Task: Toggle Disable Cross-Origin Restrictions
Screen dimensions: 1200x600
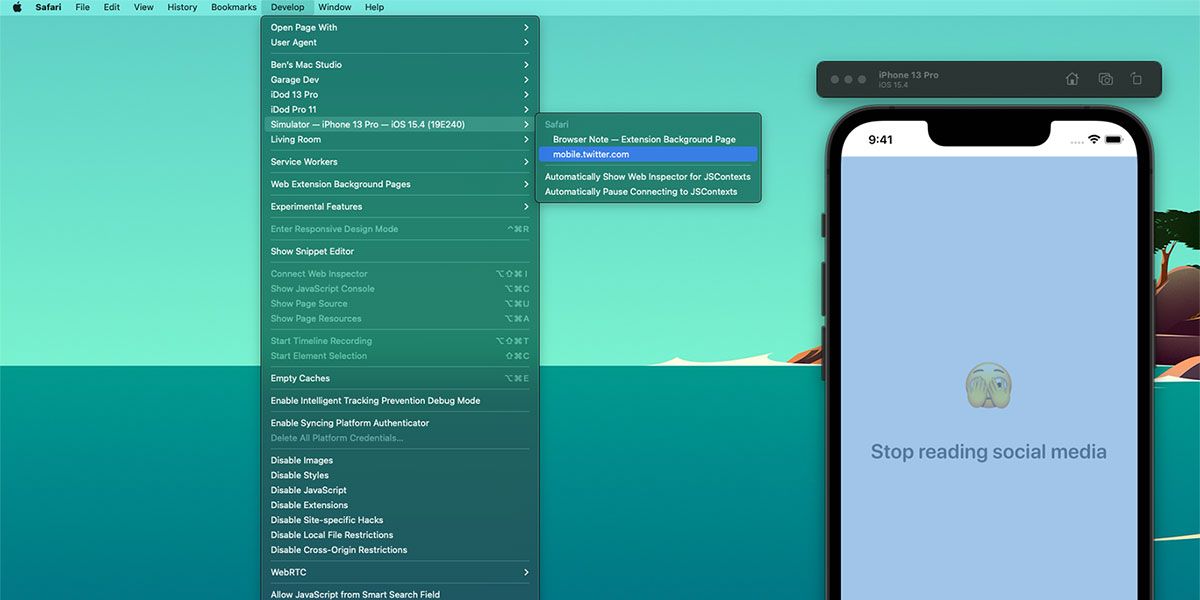Action: pyautogui.click(x=400, y=550)
